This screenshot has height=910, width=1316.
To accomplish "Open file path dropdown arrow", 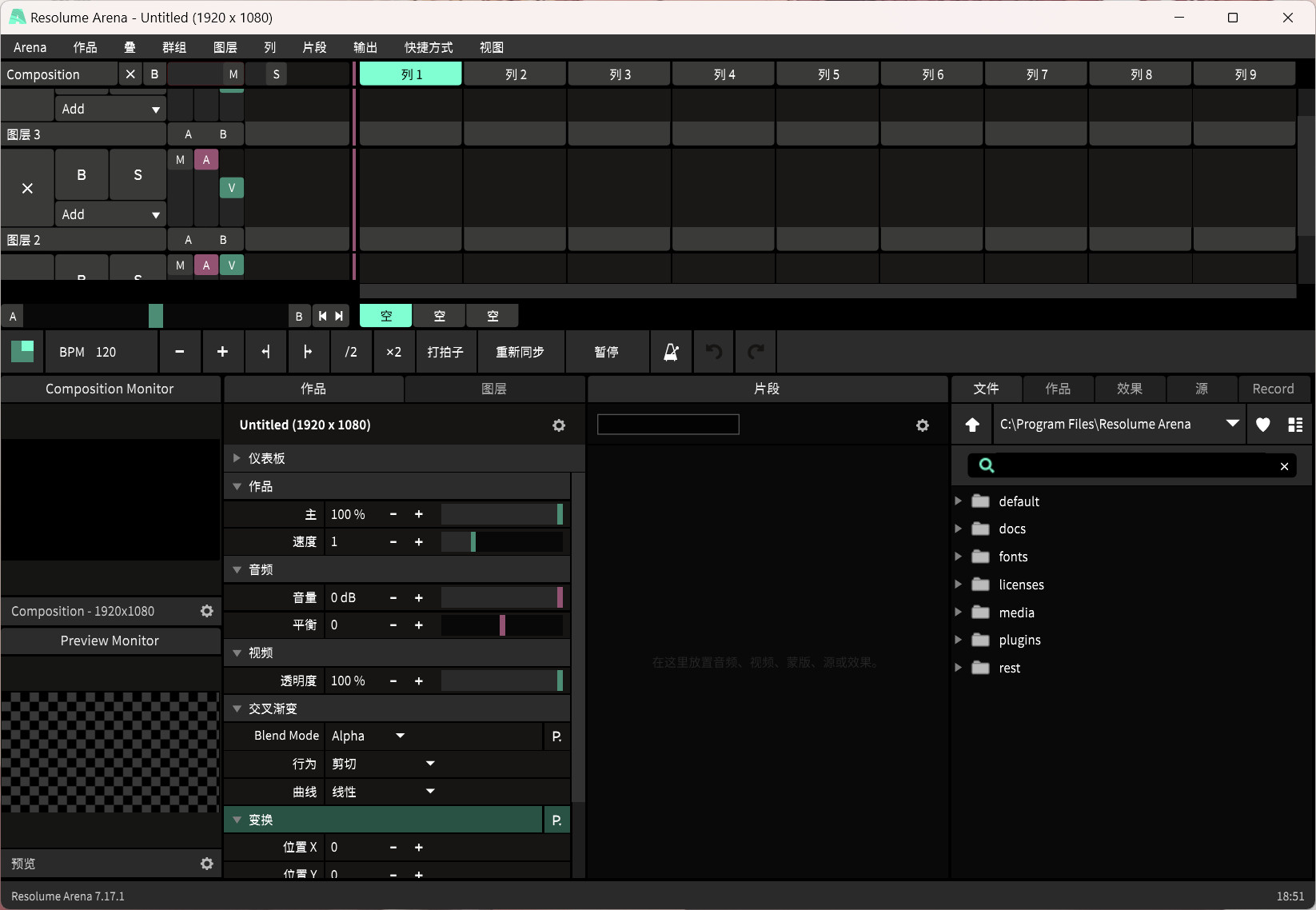I will coord(1233,424).
